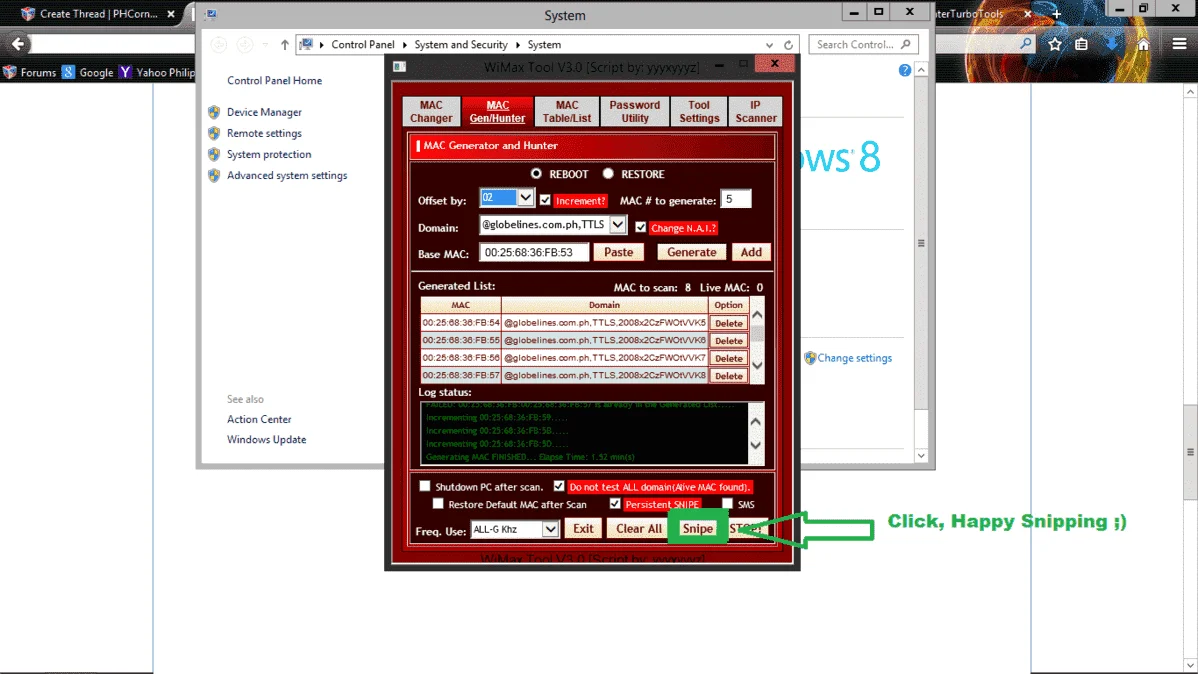Delete the 00:25:68:36:FB:54 row

pyautogui.click(x=728, y=323)
